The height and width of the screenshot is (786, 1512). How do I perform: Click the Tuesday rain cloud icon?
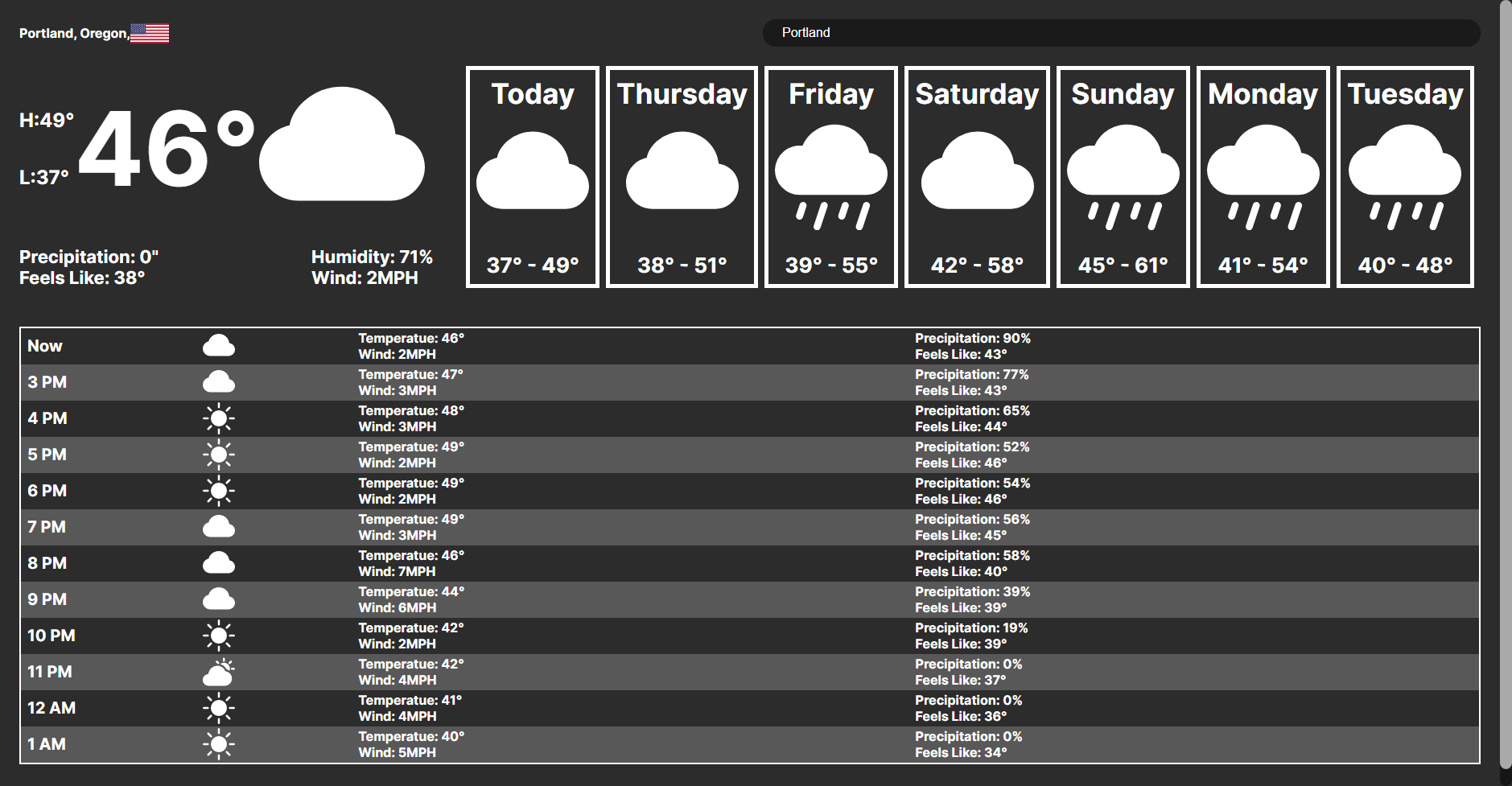coord(1405,178)
